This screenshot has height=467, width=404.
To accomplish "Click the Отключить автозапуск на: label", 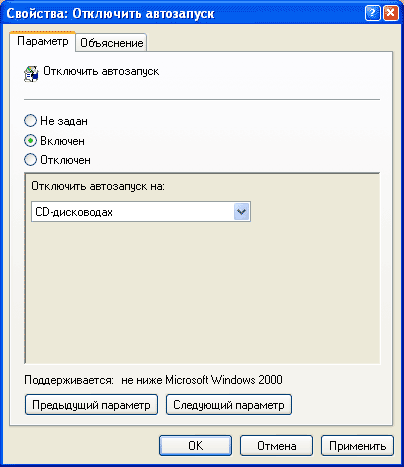I will click(x=98, y=186).
